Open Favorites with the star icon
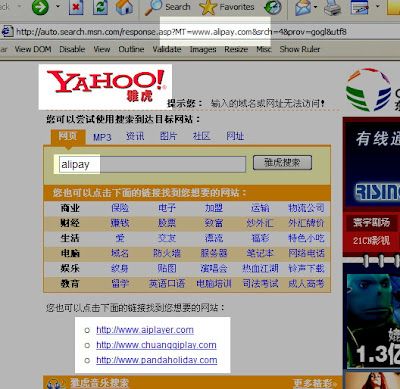The height and width of the screenshot is (389, 400). coord(208,7)
